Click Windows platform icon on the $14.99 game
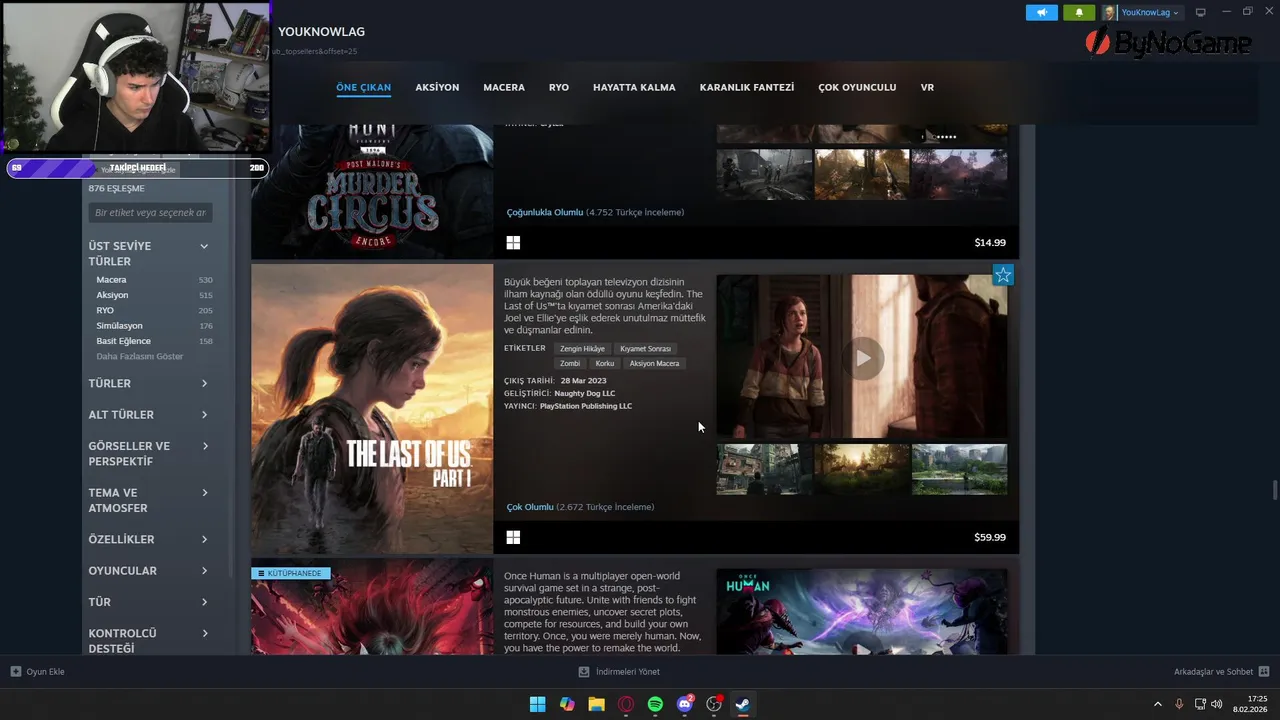The image size is (1280, 720). (x=513, y=242)
